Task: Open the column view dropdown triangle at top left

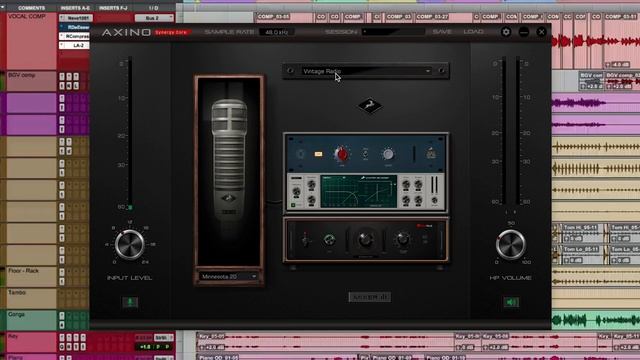Action: click(x=3, y=7)
